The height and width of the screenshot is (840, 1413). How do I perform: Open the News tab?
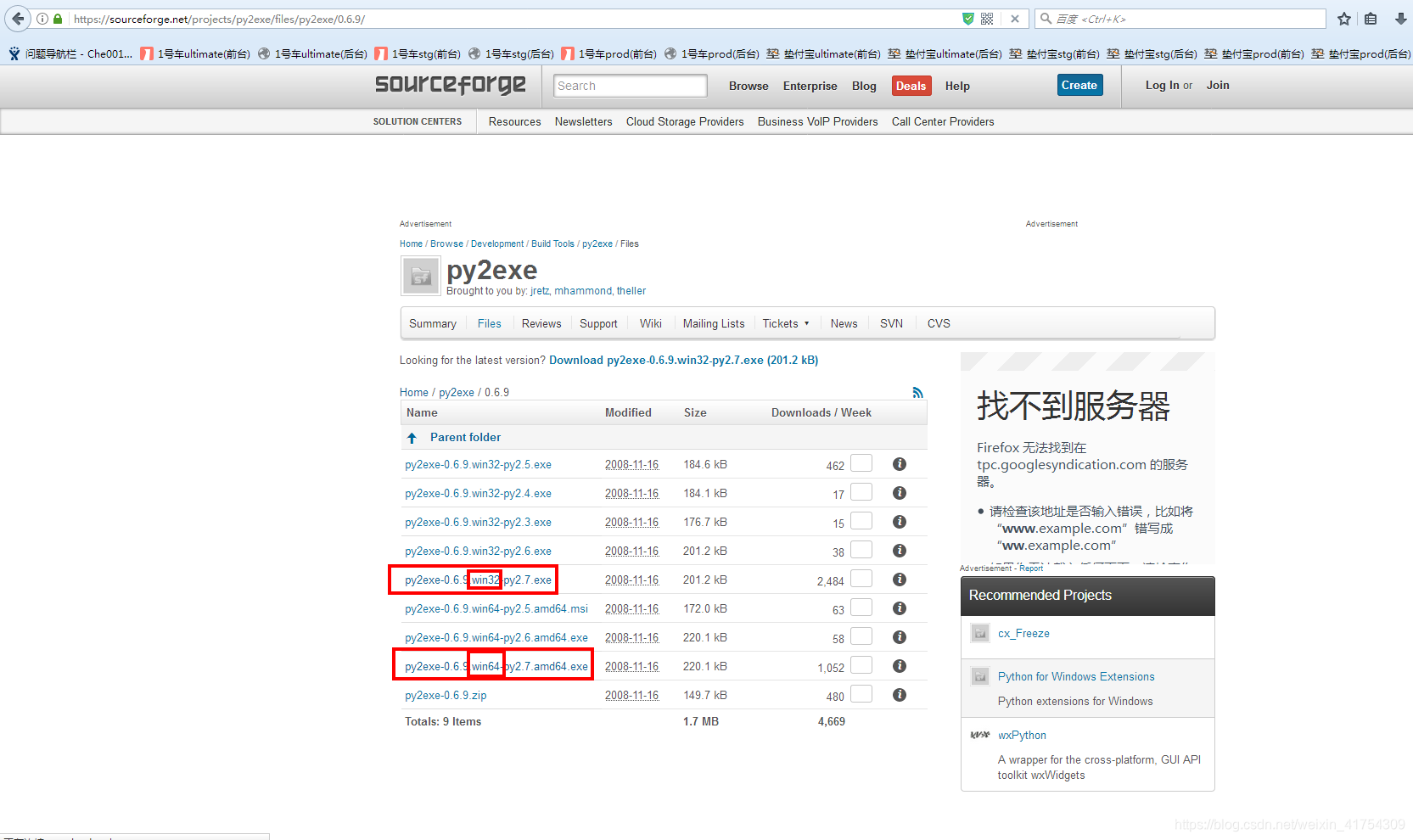pos(844,323)
